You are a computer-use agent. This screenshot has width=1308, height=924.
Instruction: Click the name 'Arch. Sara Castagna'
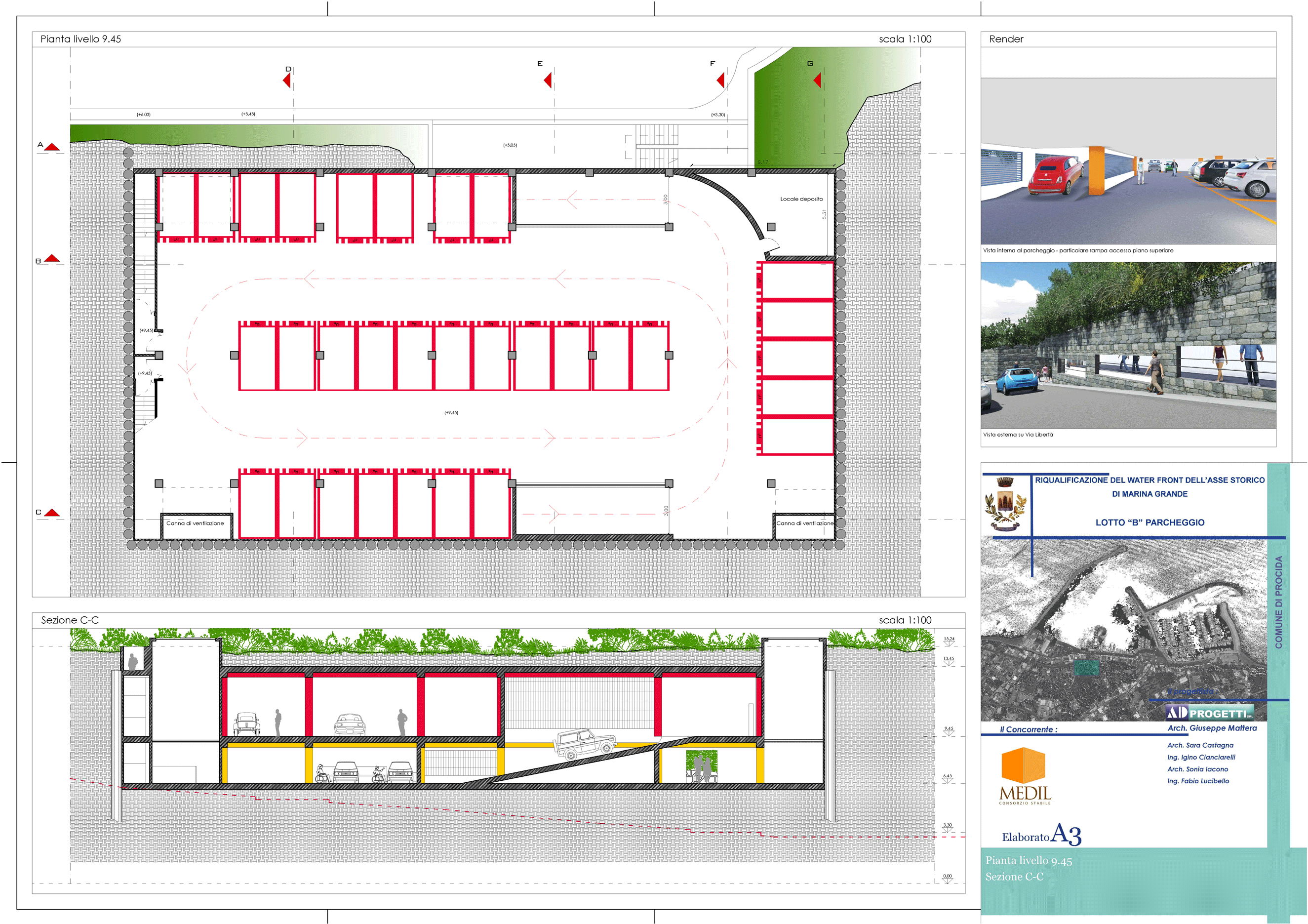point(1200,745)
